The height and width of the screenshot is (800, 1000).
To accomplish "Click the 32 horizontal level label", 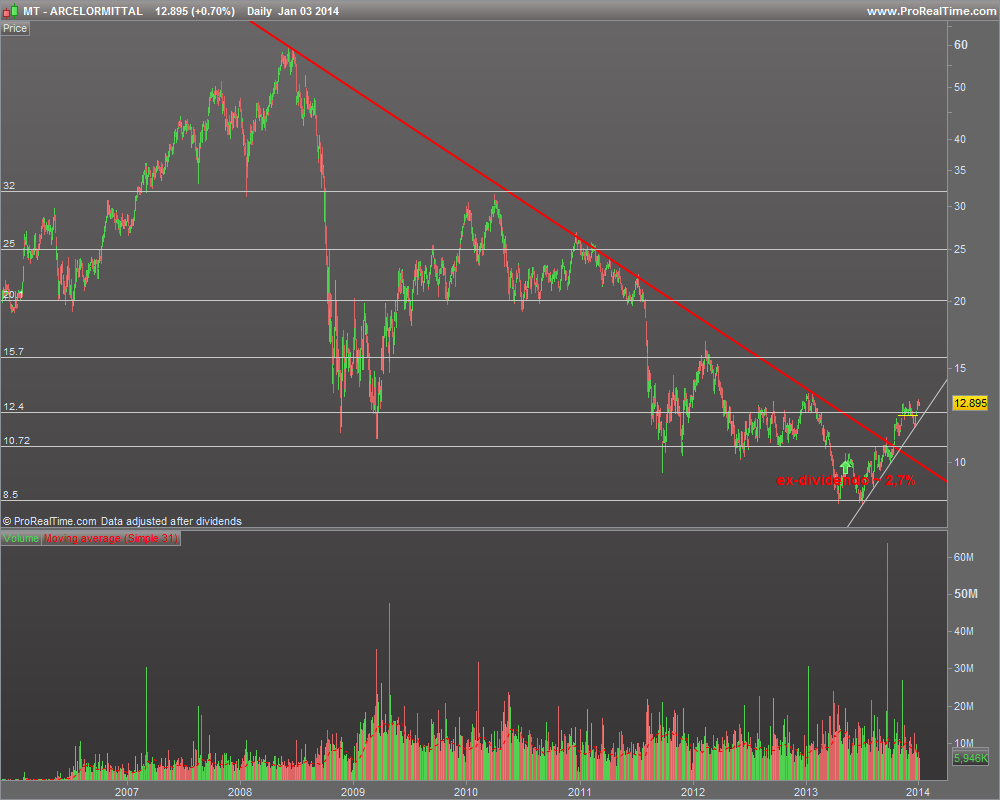I will point(9,186).
